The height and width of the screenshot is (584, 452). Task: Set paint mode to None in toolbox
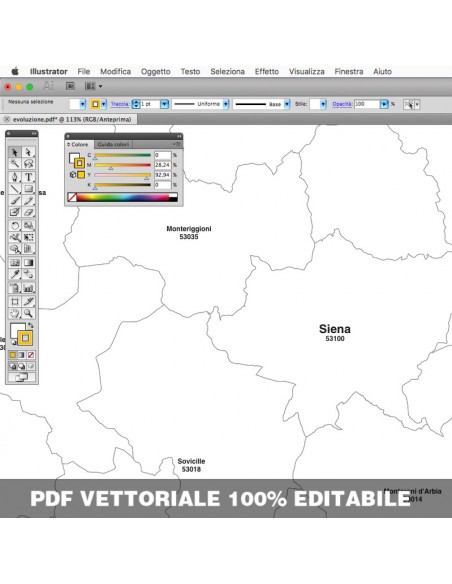coord(31,355)
